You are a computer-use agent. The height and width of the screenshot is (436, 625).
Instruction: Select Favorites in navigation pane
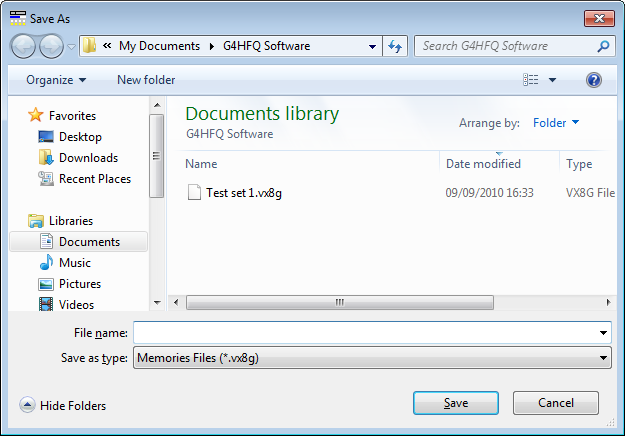pyautogui.click(x=72, y=116)
